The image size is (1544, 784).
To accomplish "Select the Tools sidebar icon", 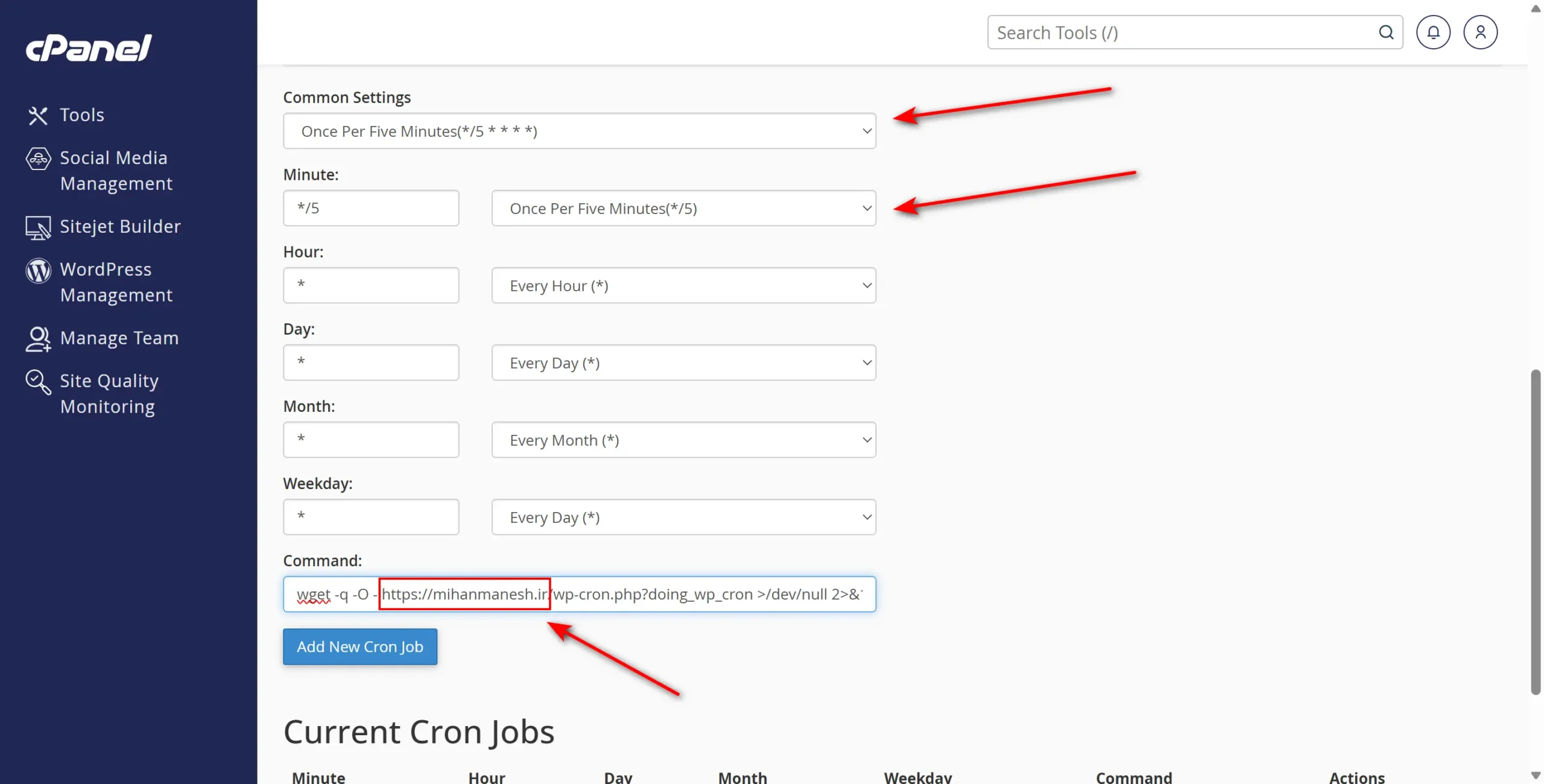I will point(39,115).
